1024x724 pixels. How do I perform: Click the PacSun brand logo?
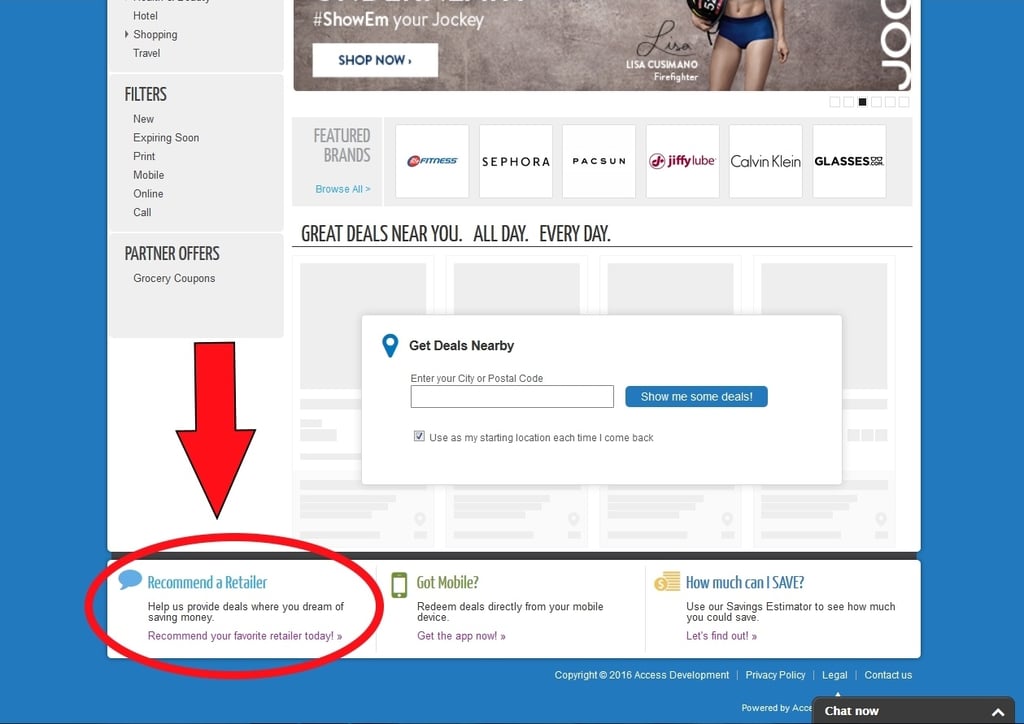(598, 161)
